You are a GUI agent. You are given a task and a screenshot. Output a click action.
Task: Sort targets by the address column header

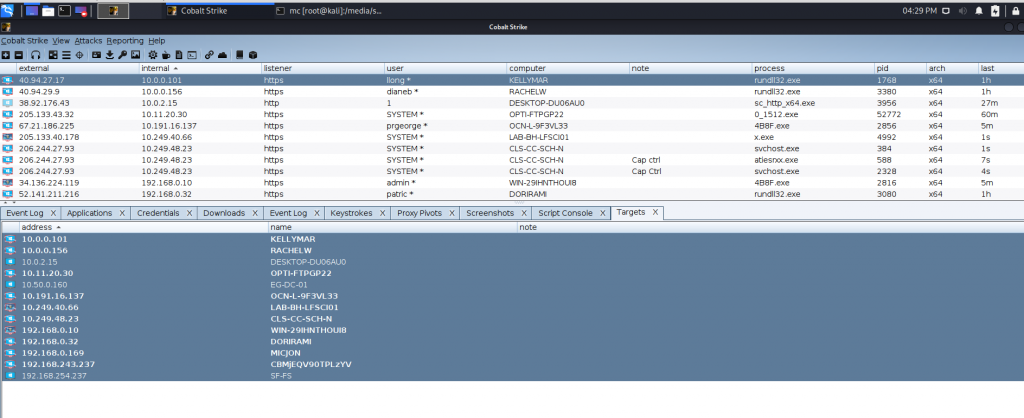[x=144, y=227]
